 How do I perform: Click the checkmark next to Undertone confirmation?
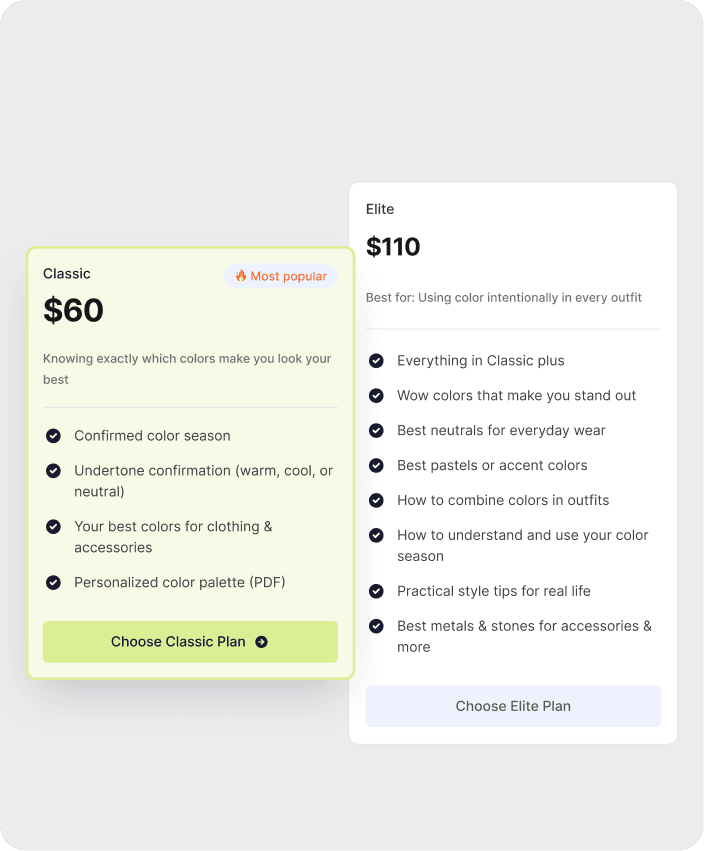point(53,471)
